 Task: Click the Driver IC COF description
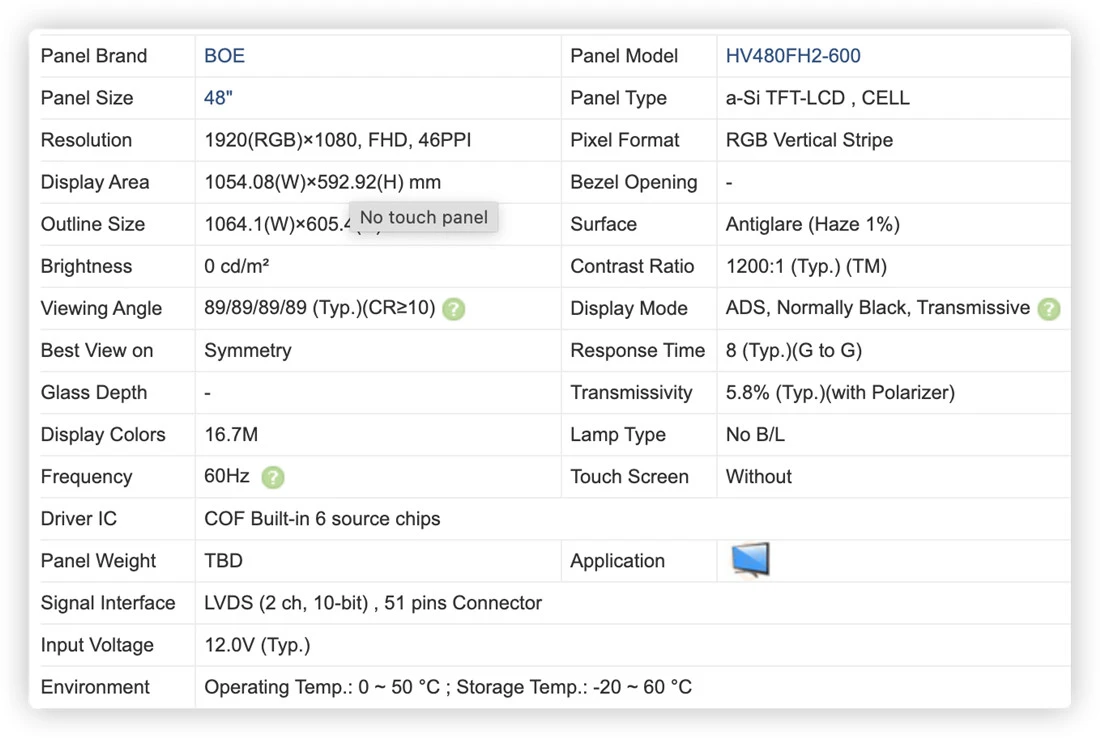tap(322, 519)
